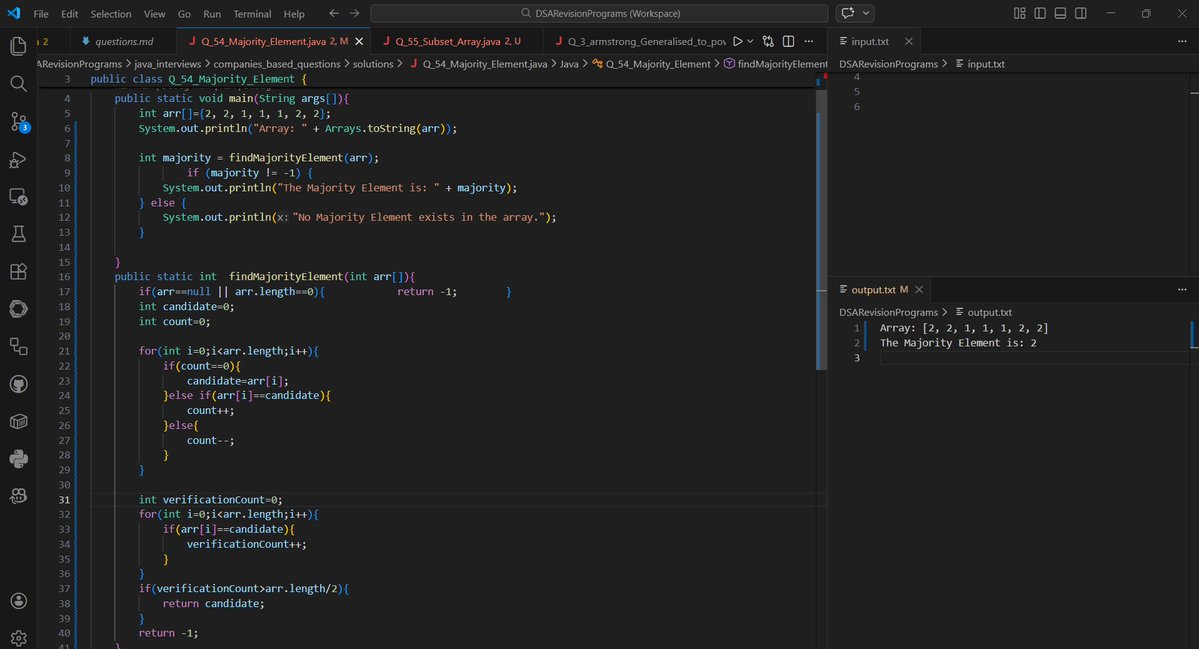Open the View menu
This screenshot has height=649, width=1199.
point(154,14)
